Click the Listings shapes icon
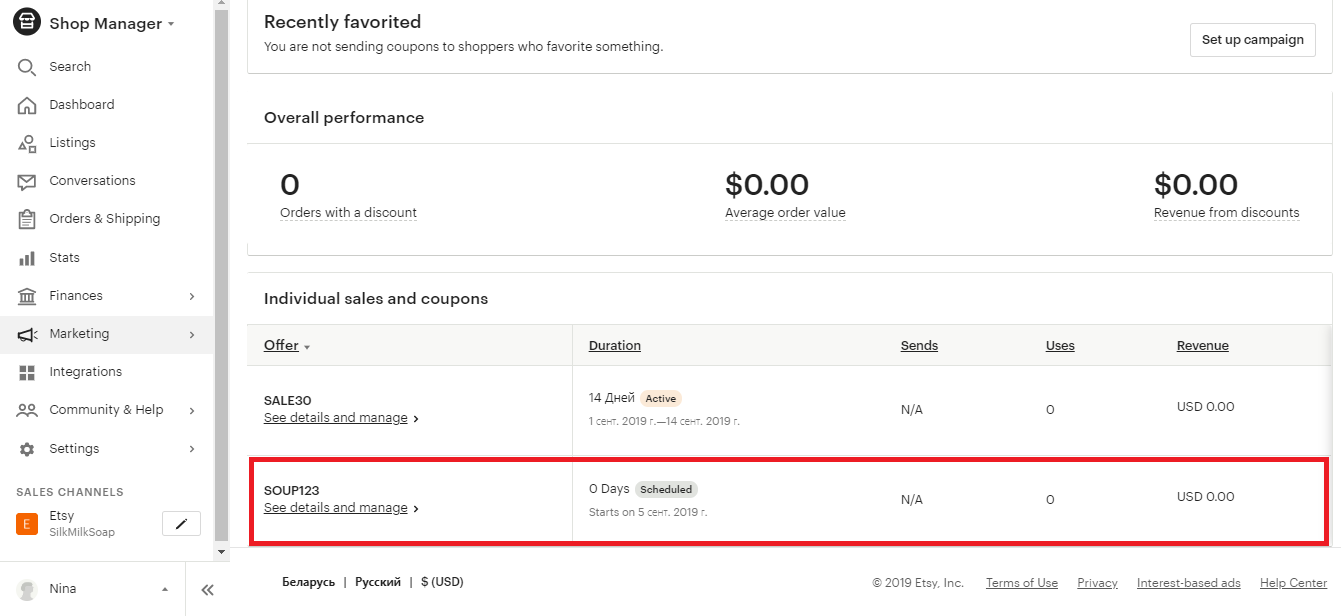Screen dimensions: 1341x616 [x=27, y=143]
